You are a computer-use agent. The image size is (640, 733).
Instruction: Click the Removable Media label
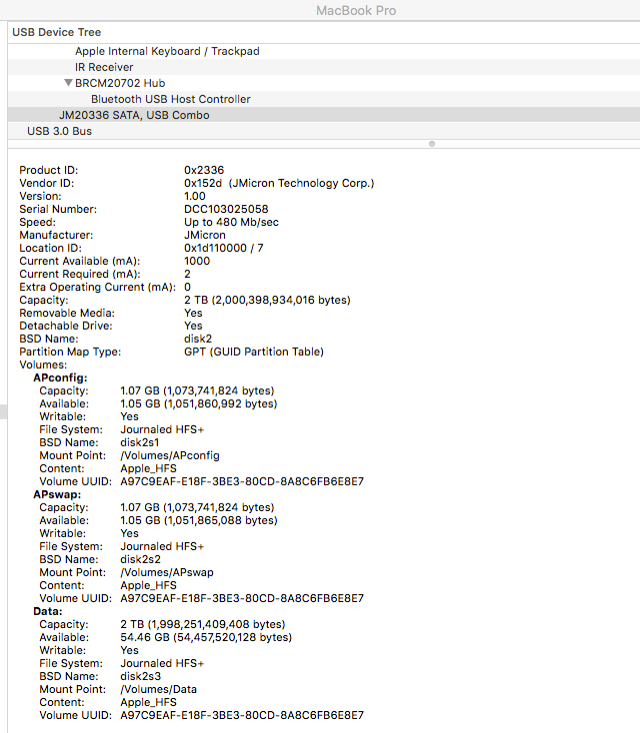coord(67,313)
